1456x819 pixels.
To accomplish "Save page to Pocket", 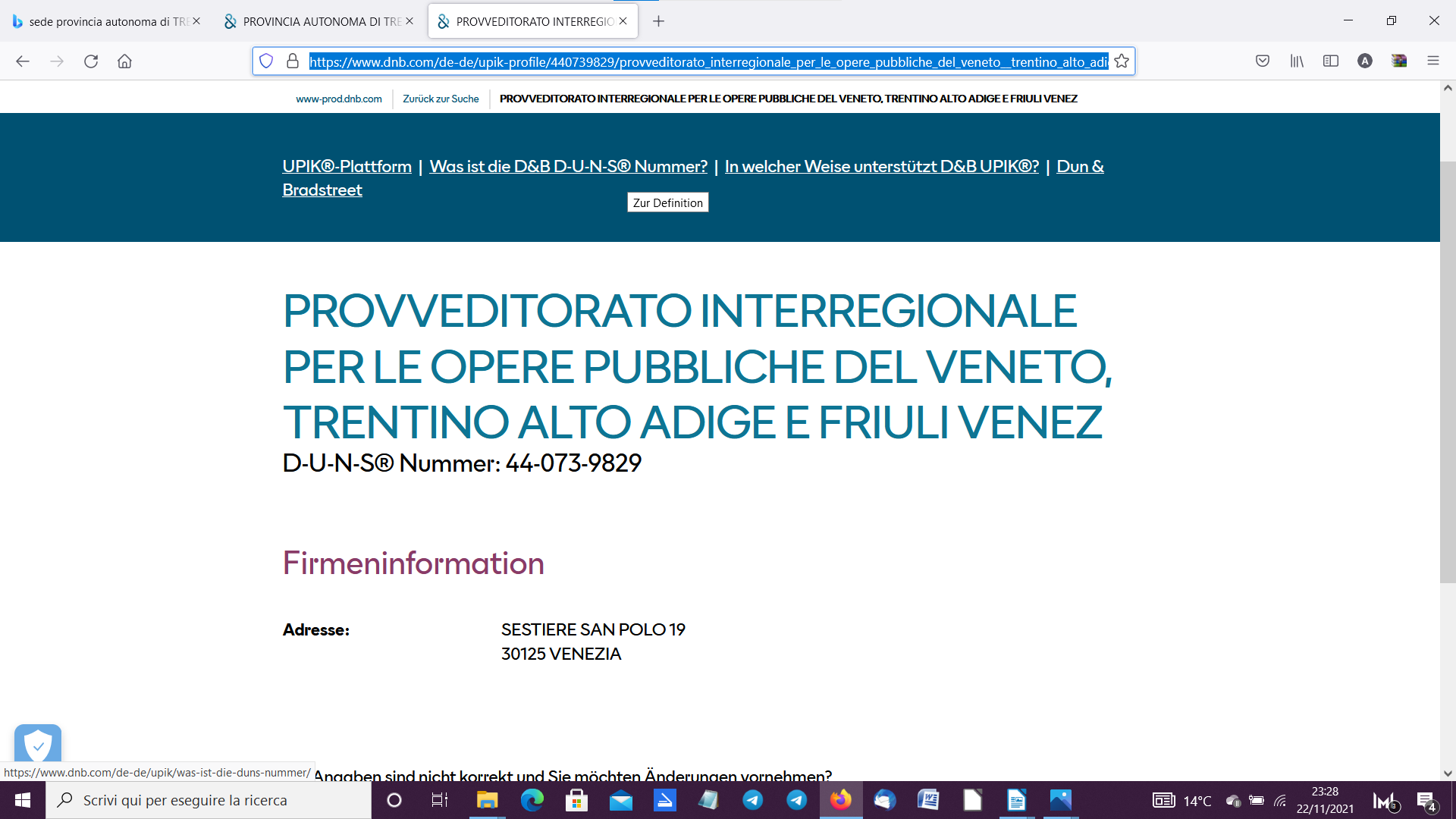I will 1263,61.
